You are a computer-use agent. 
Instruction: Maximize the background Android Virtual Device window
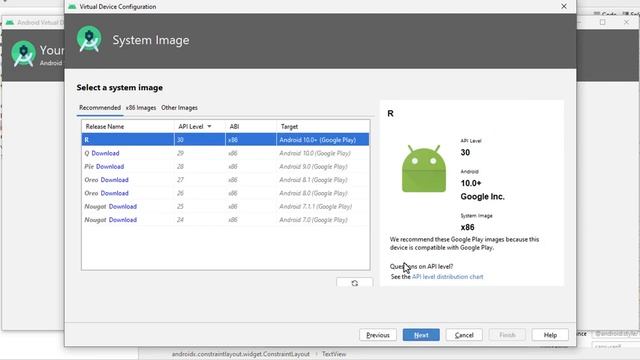602,22
